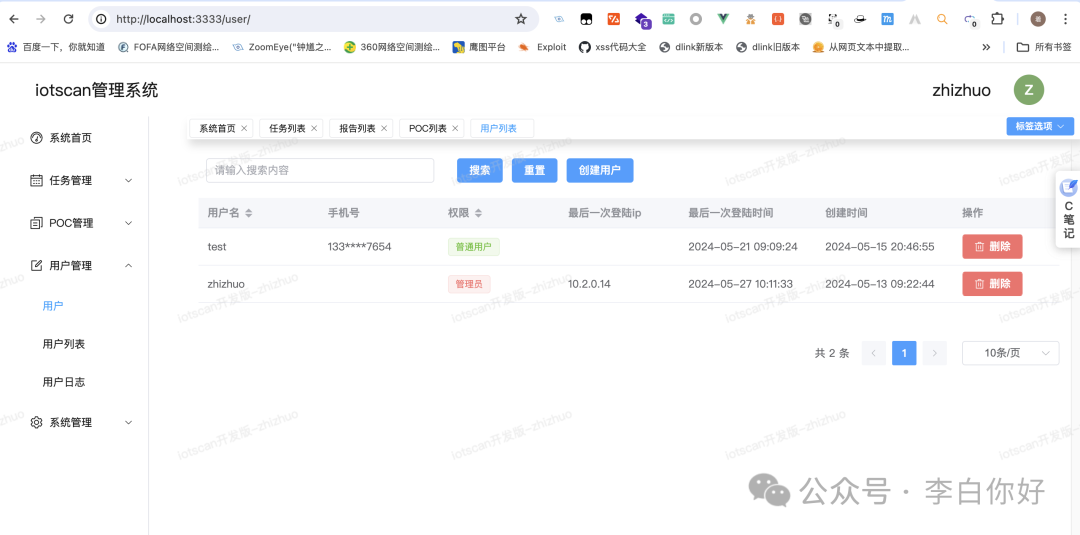Expand the 系统管理 sidebar menu

(x=128, y=423)
